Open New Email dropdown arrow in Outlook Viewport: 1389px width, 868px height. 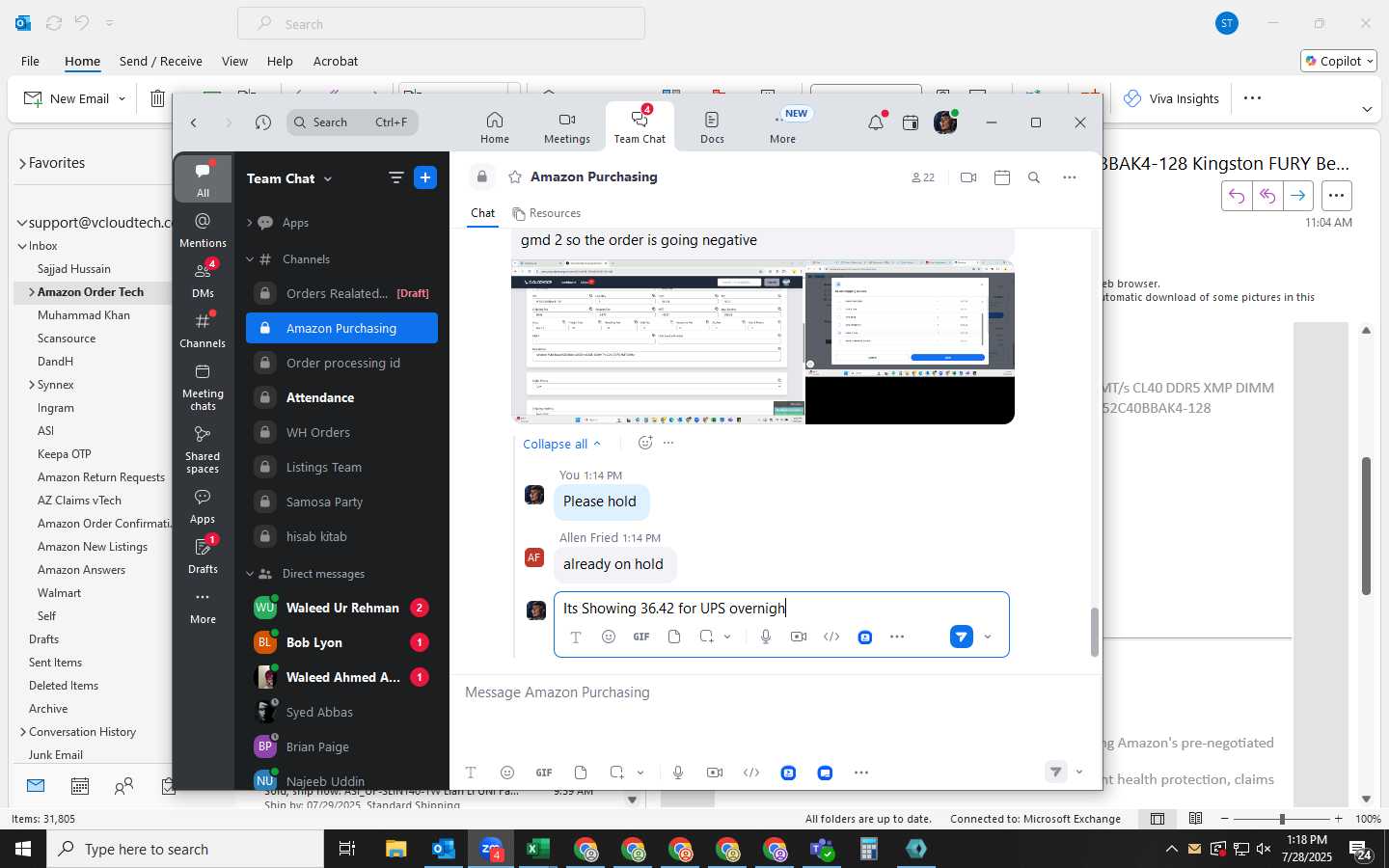pyautogui.click(x=122, y=98)
